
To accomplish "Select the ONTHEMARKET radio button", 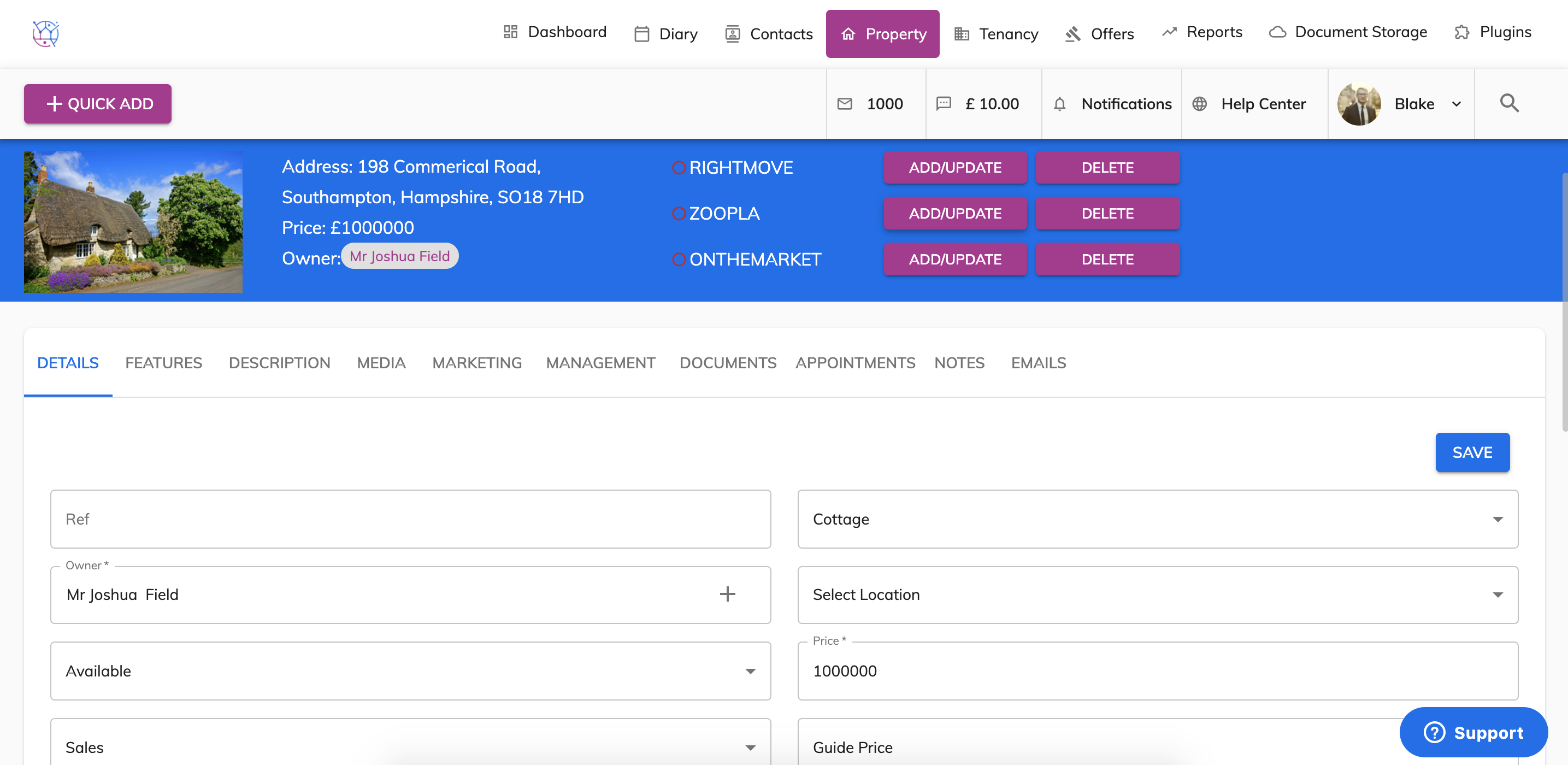I will tap(679, 258).
